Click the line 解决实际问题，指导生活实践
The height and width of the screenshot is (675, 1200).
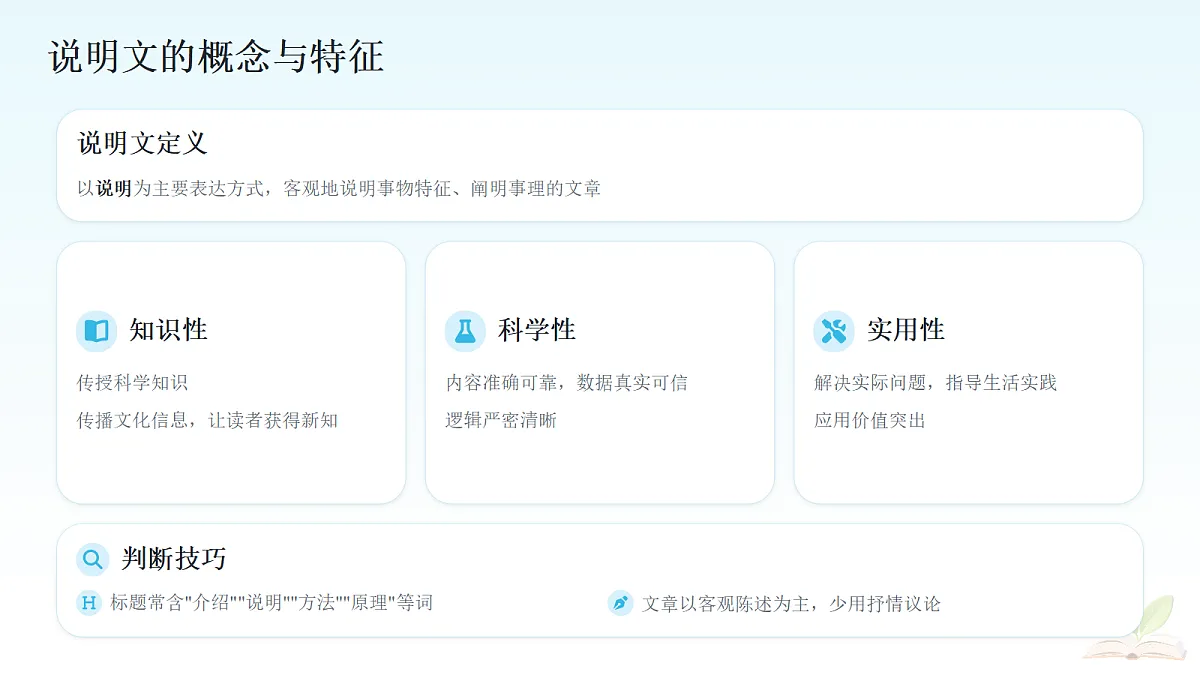(936, 383)
